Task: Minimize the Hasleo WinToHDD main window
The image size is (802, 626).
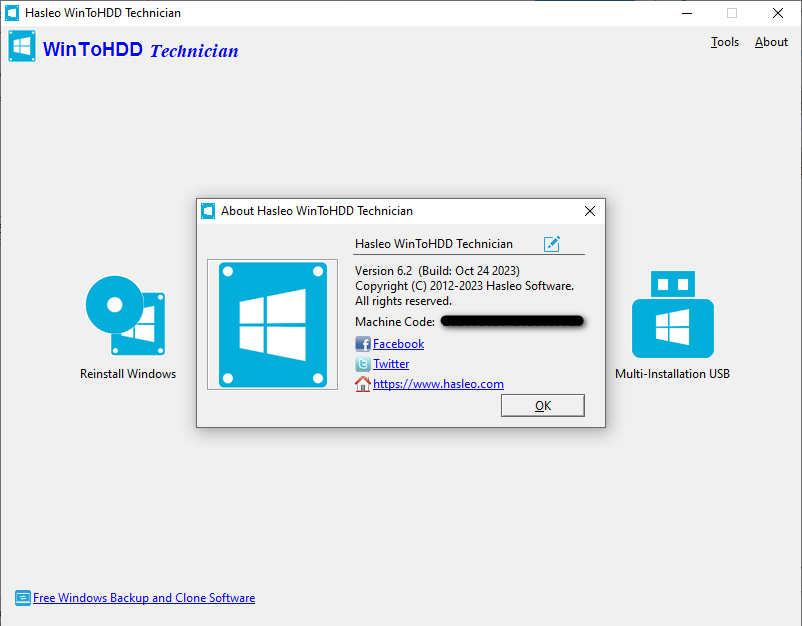Action: (687, 13)
